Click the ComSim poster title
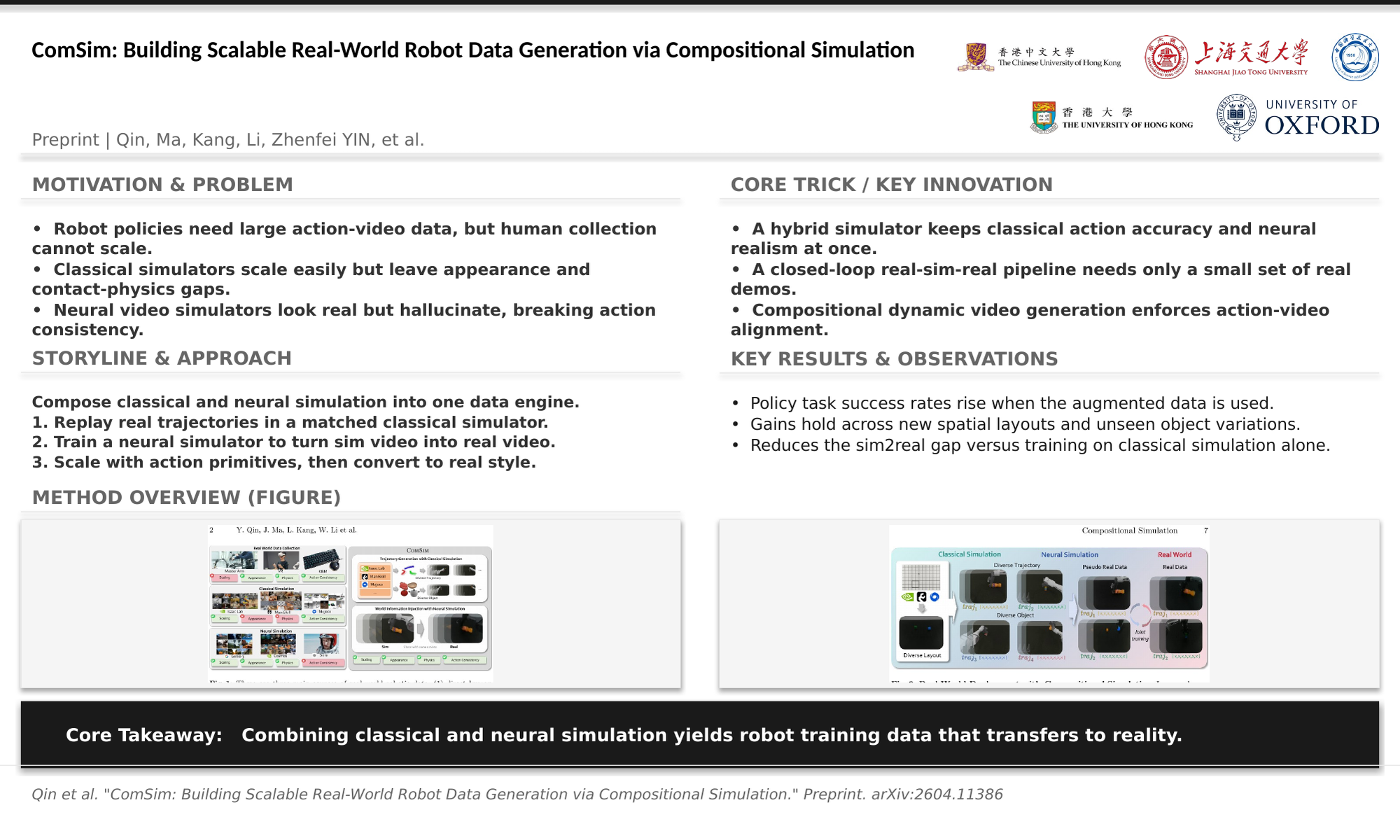Screen dimensions: 1400x840 point(473,50)
